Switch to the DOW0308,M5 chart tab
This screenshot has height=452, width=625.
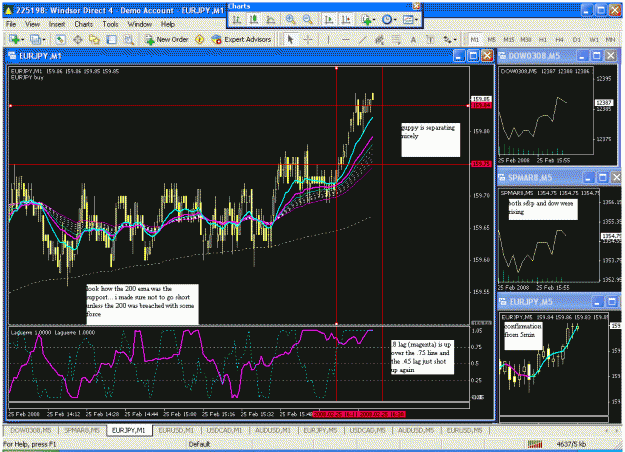coord(30,430)
